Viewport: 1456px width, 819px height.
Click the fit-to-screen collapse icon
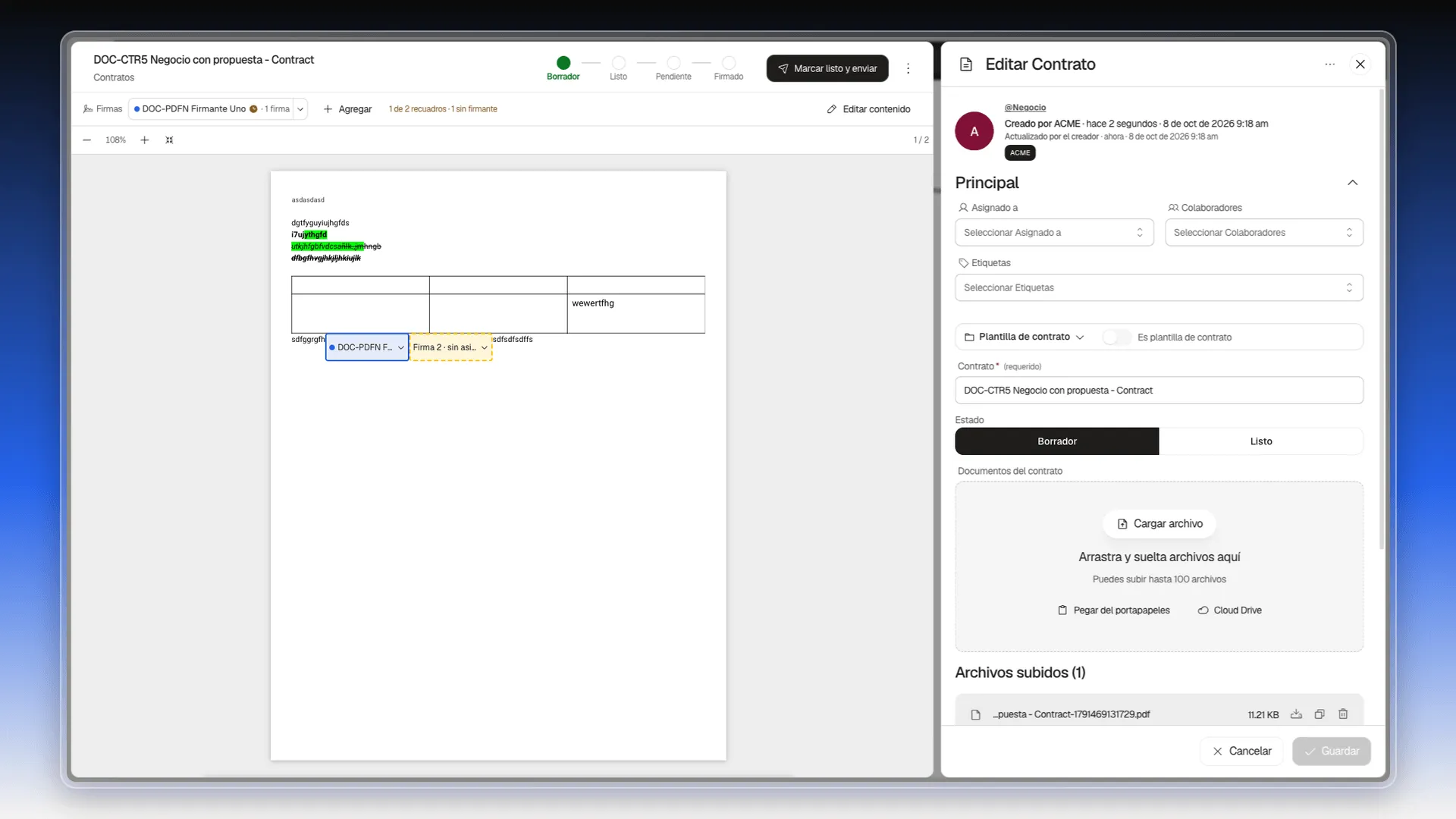pos(169,140)
